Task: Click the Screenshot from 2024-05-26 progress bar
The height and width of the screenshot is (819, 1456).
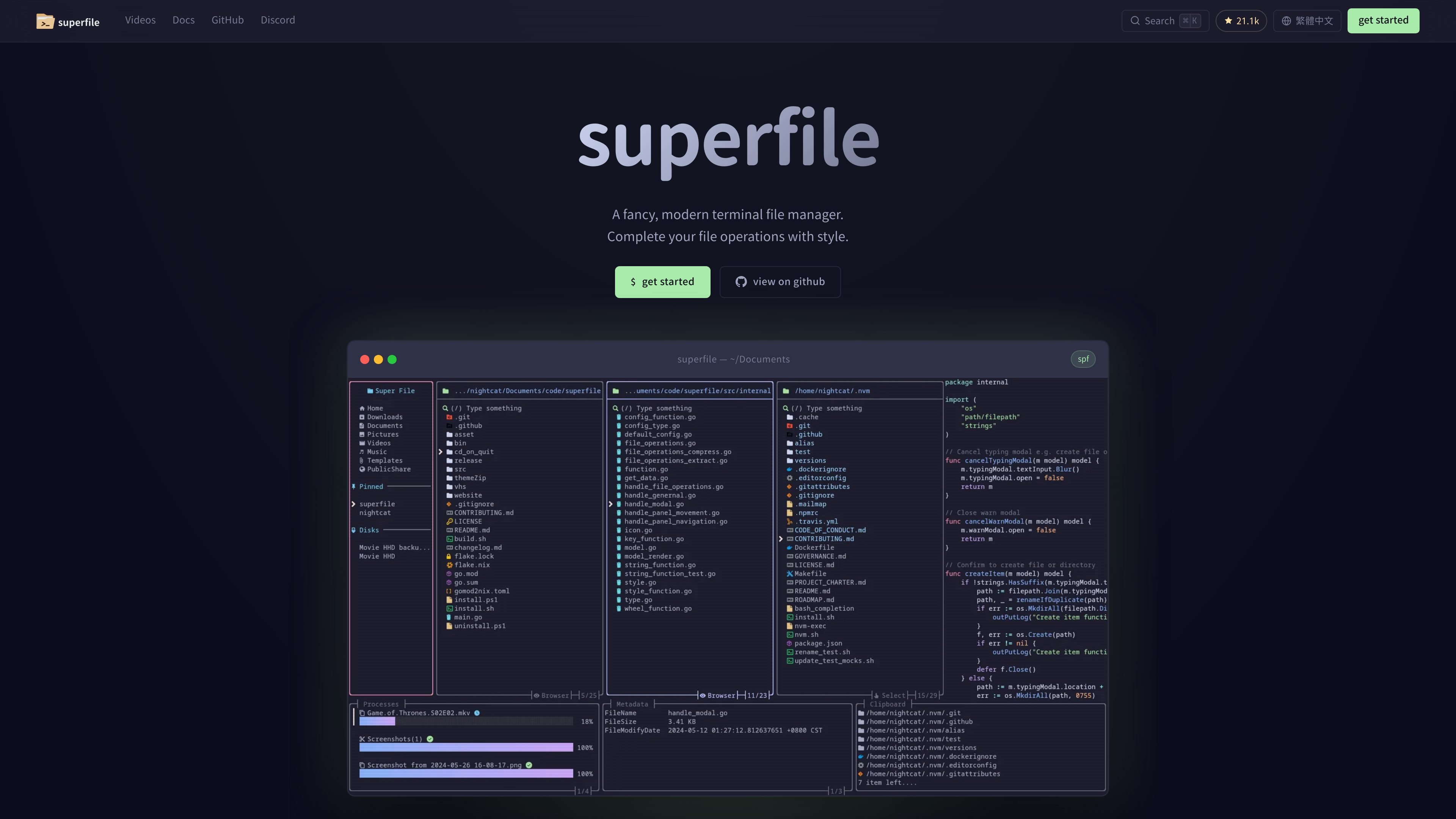Action: click(x=466, y=774)
